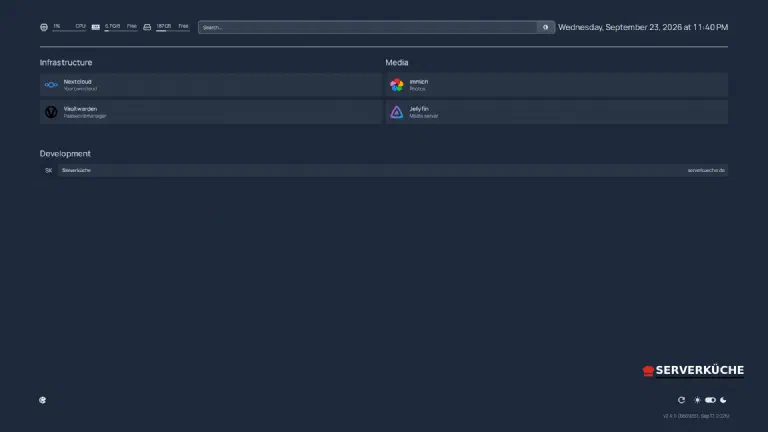Open the Nextcloud service title
The width and height of the screenshot is (768, 432).
pos(77,82)
